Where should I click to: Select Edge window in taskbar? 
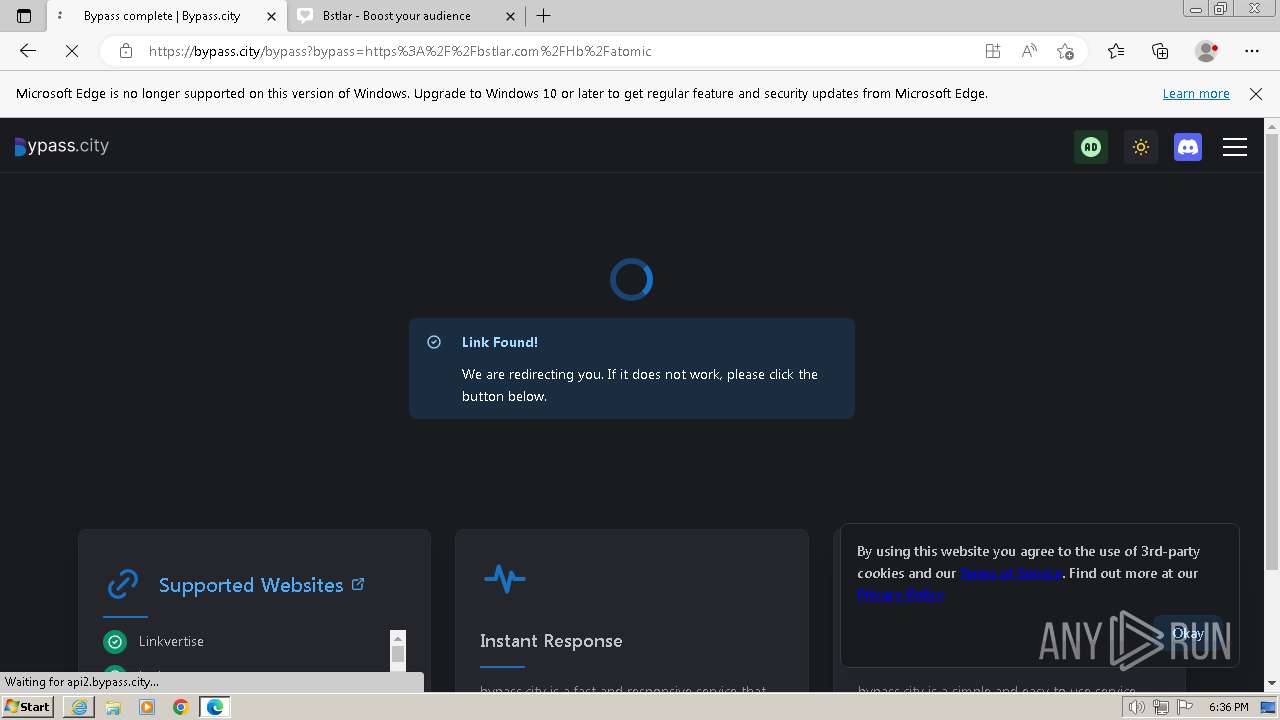215,707
